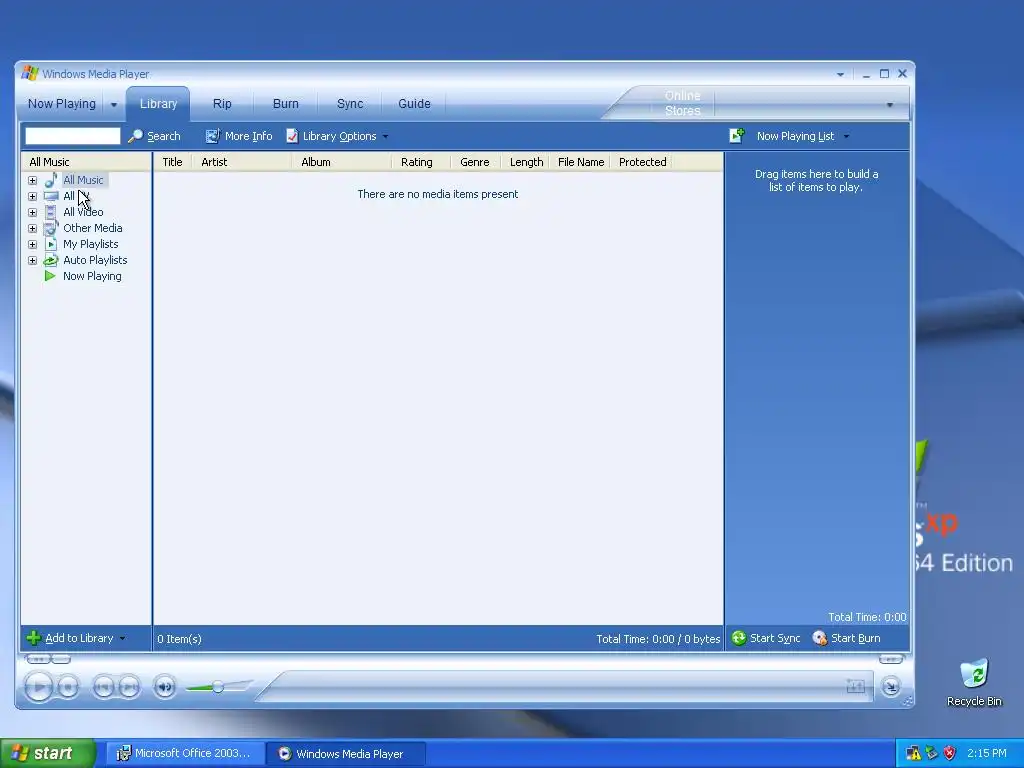This screenshot has height=768, width=1024.
Task: Select the Other Media icon in tree
Action: click(x=50, y=228)
